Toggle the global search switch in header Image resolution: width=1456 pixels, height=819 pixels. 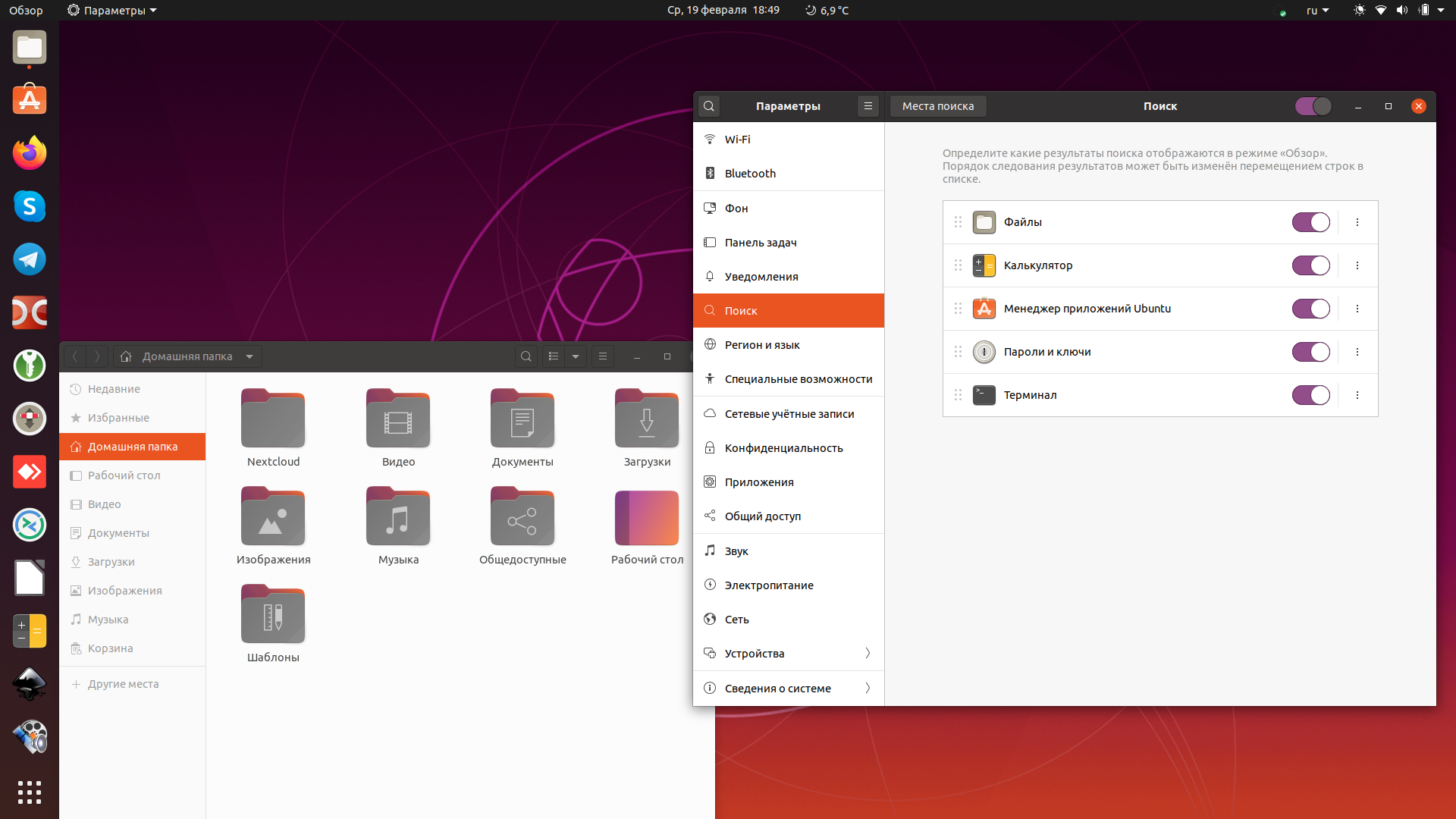(1313, 106)
